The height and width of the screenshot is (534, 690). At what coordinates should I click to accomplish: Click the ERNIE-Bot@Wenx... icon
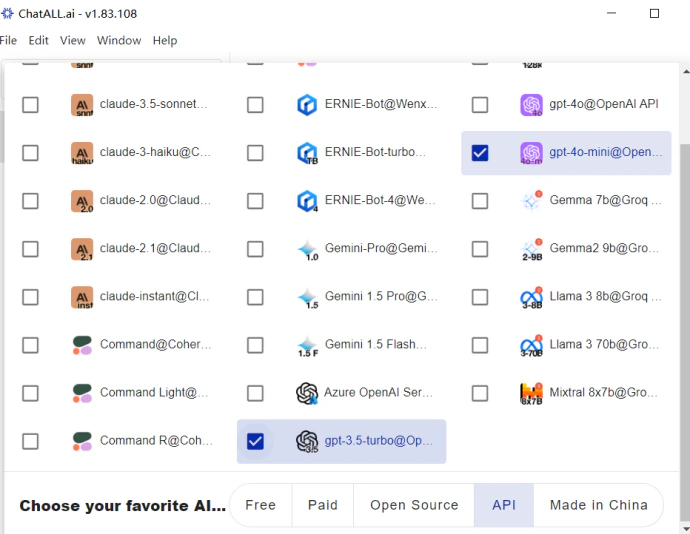[307, 105]
